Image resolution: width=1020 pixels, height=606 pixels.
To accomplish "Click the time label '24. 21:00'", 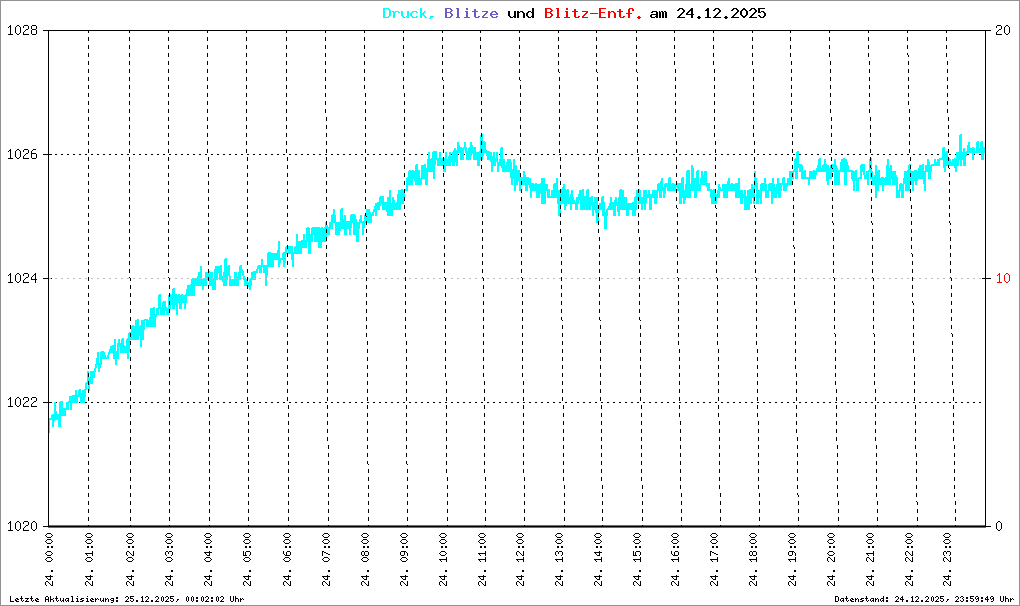I will pyautogui.click(x=870, y=560).
